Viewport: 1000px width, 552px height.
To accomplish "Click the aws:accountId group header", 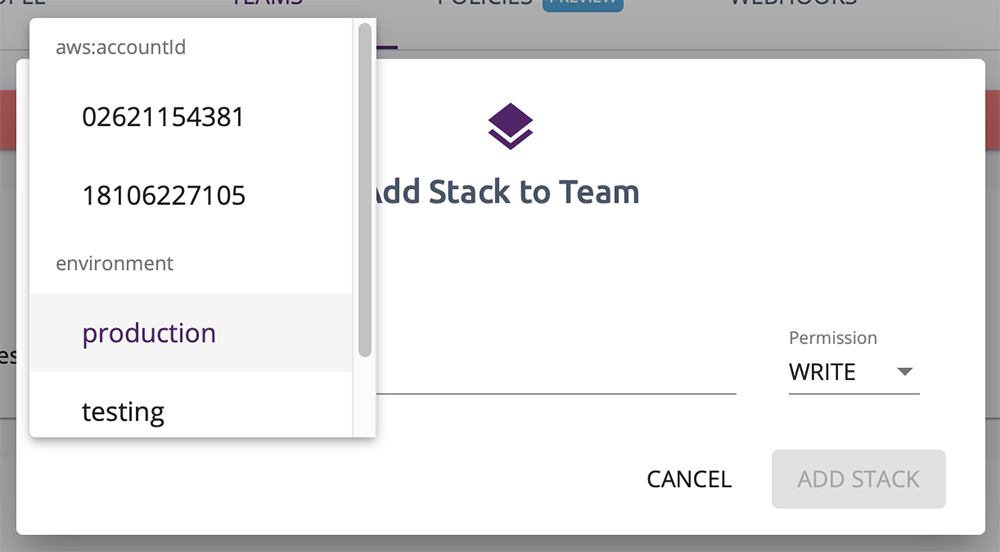I will (x=120, y=47).
